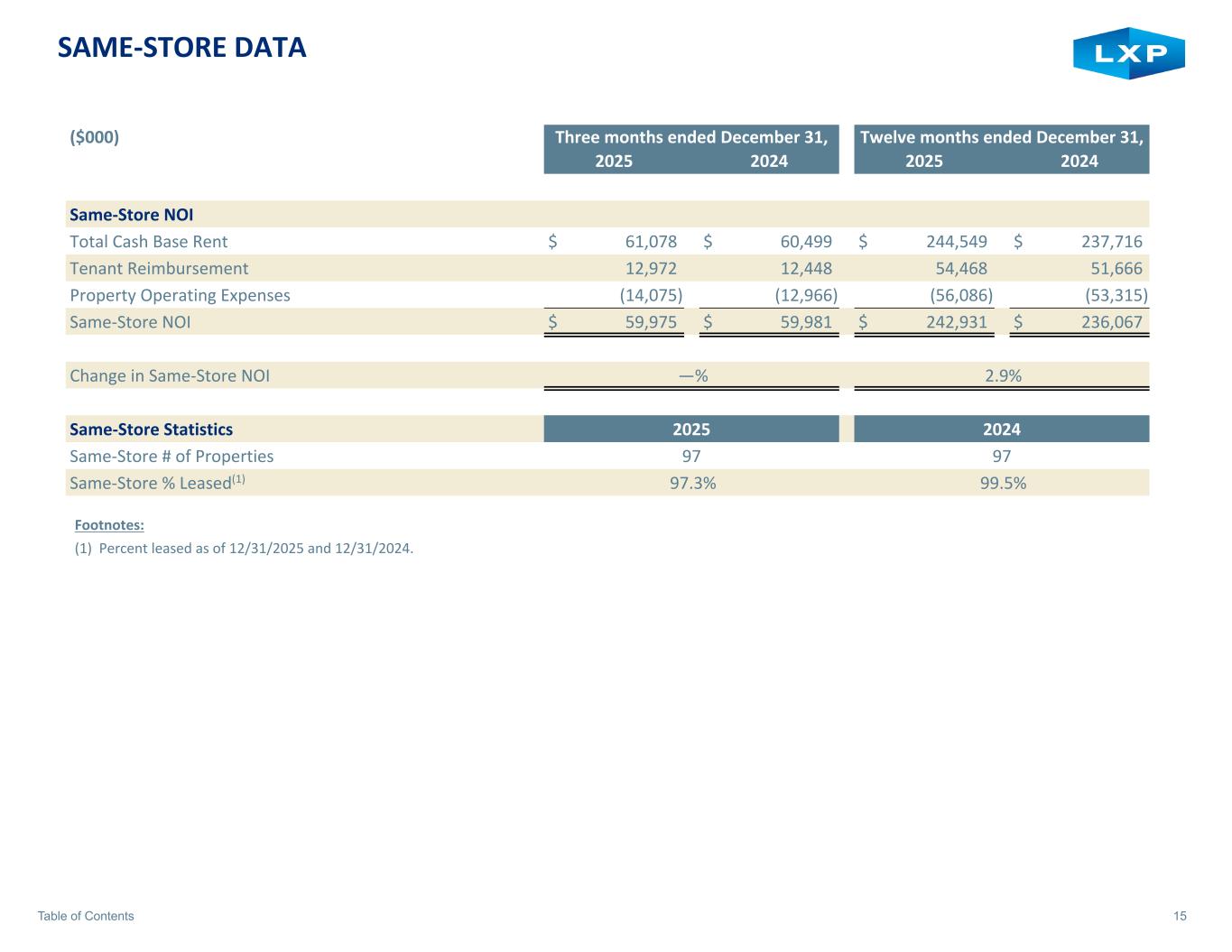Click the page number 15
The width and height of the screenshot is (1232, 952).
tap(1180, 916)
